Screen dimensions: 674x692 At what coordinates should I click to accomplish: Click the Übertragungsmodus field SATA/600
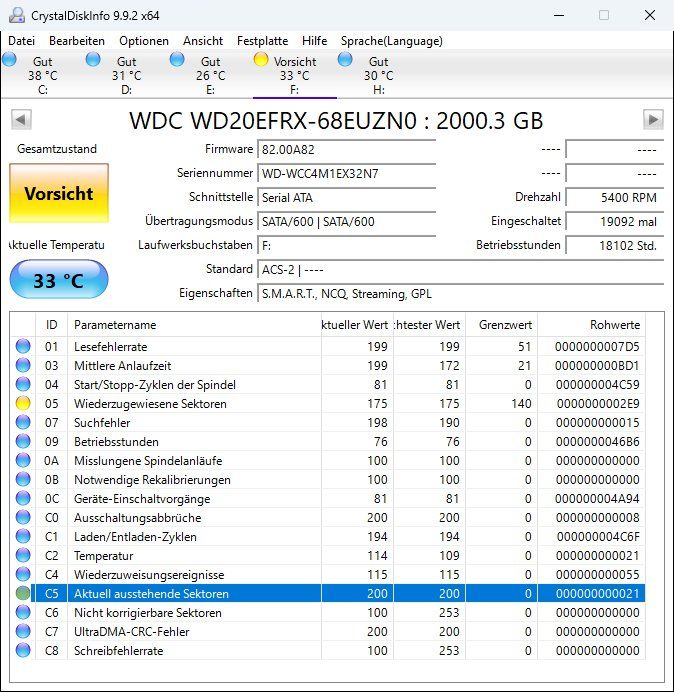pyautogui.click(x=346, y=222)
